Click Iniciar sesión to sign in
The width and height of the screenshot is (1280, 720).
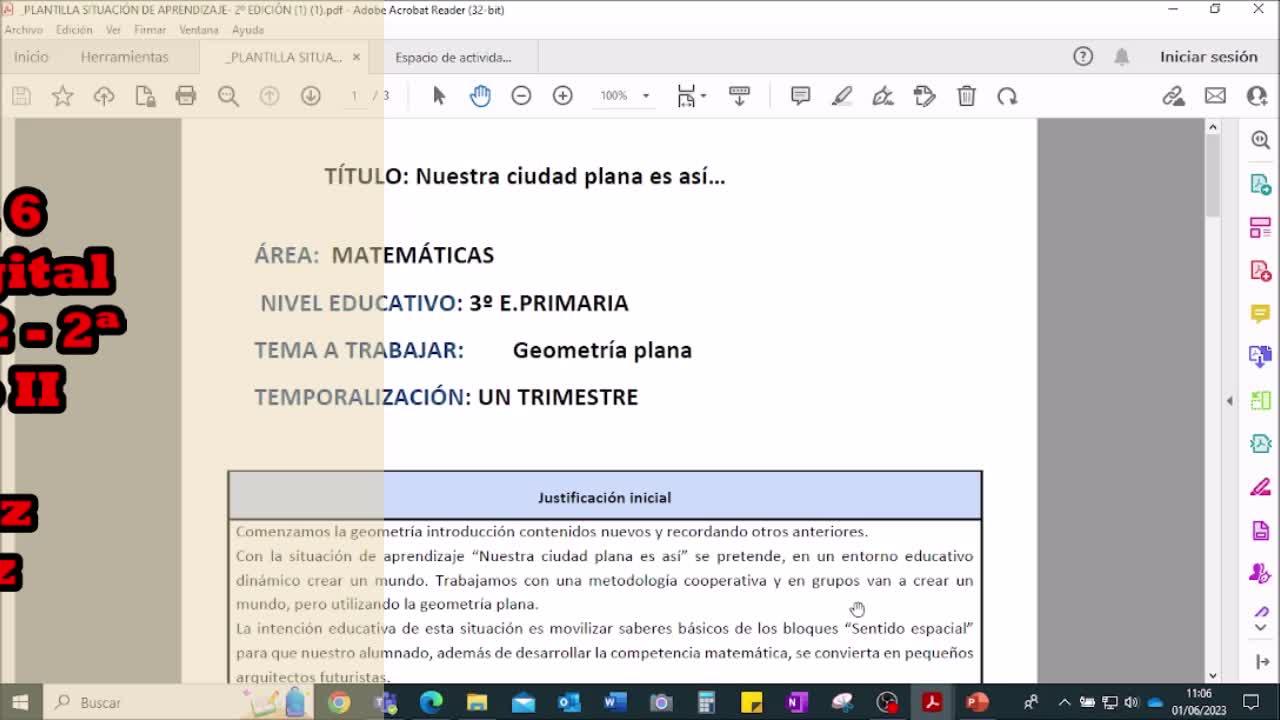[x=1209, y=57]
